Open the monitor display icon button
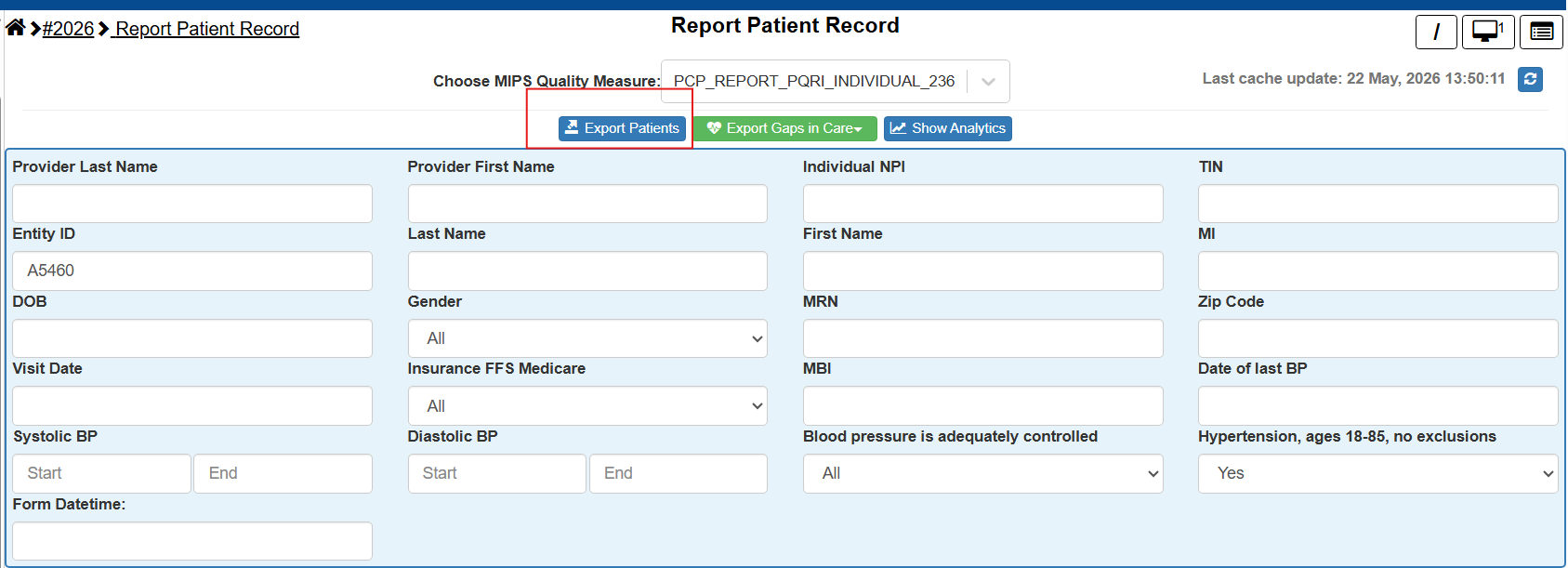Viewport: 1568px width, 568px height. (1488, 32)
